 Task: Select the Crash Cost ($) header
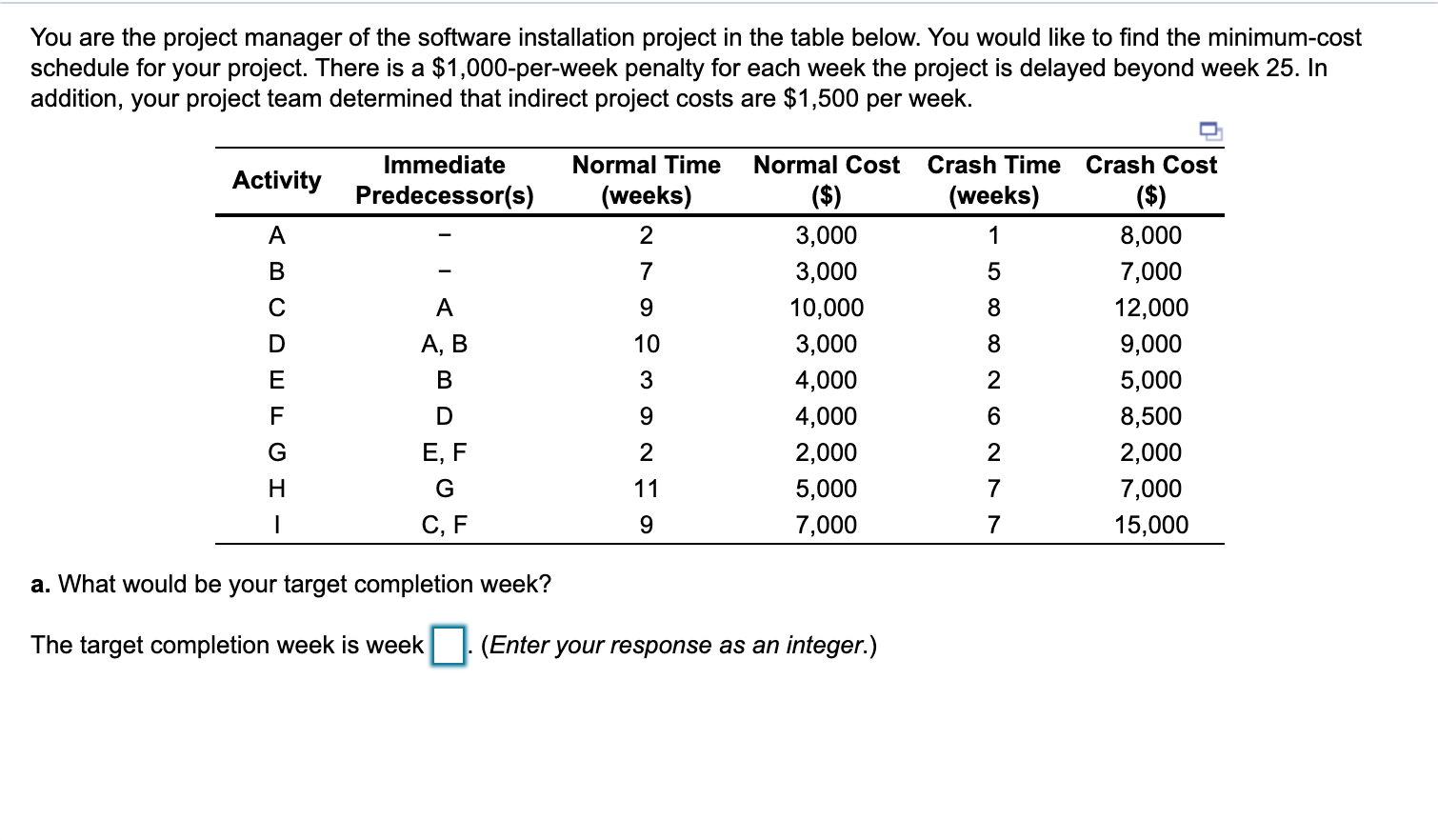point(1151,180)
